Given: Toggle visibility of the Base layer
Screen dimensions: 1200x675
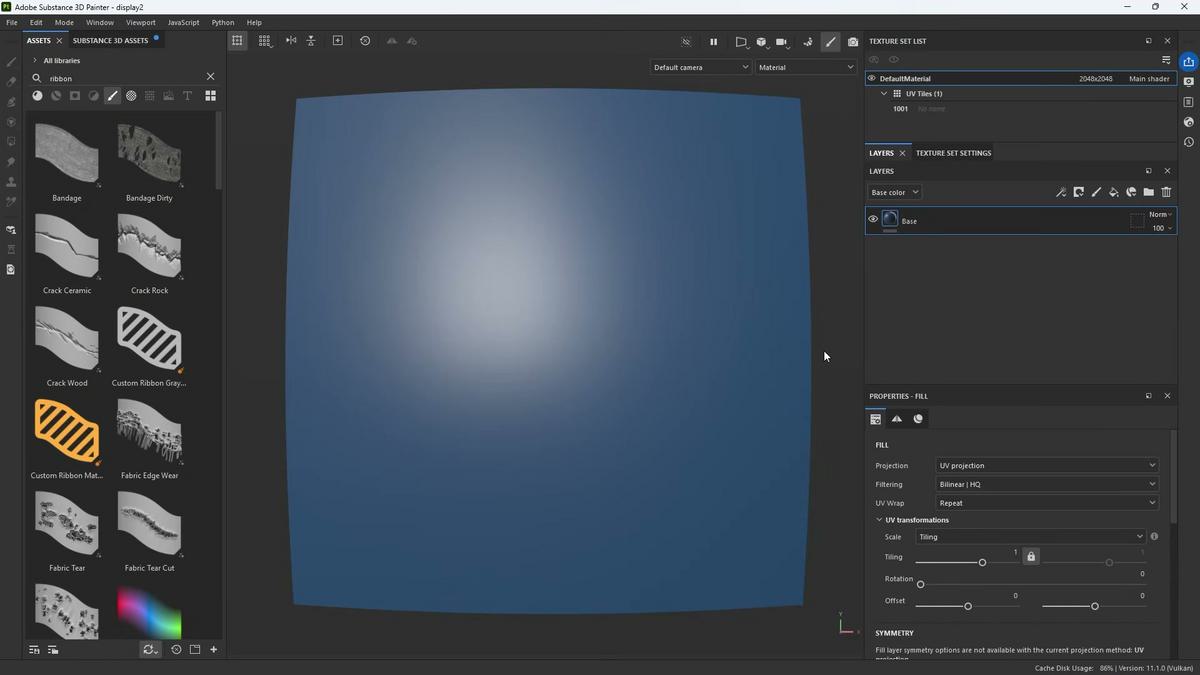Looking at the screenshot, I should pyautogui.click(x=873, y=218).
